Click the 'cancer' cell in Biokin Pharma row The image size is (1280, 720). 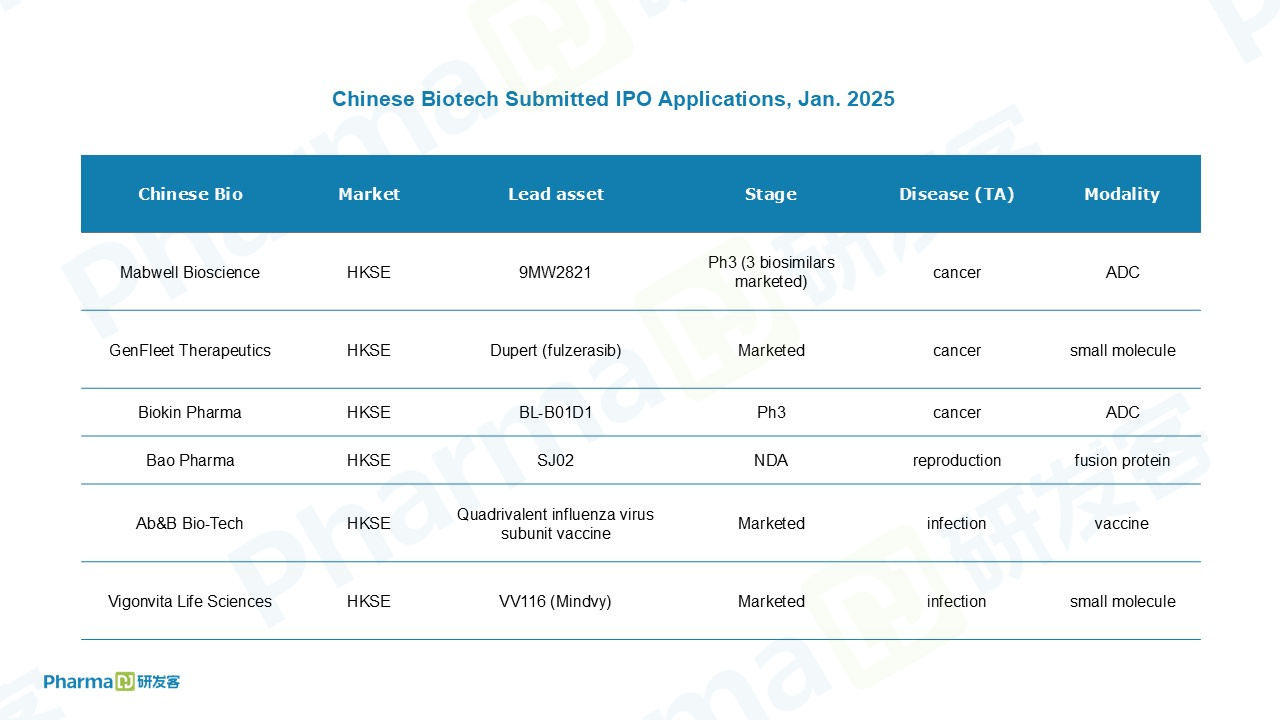tap(957, 412)
